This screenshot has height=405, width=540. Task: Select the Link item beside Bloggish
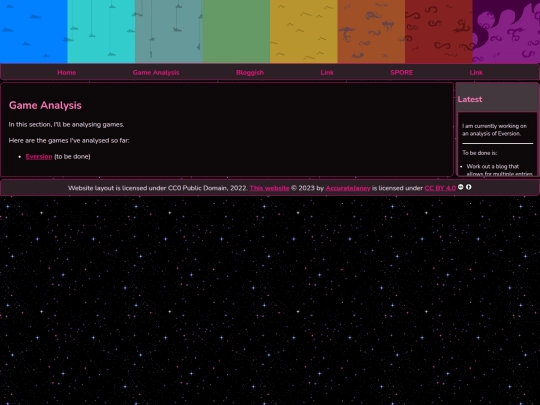(x=327, y=72)
